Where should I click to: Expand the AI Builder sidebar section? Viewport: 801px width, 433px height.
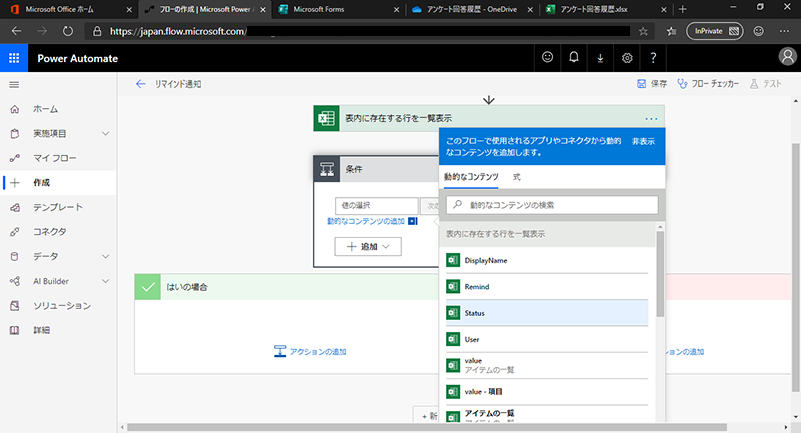pos(105,281)
